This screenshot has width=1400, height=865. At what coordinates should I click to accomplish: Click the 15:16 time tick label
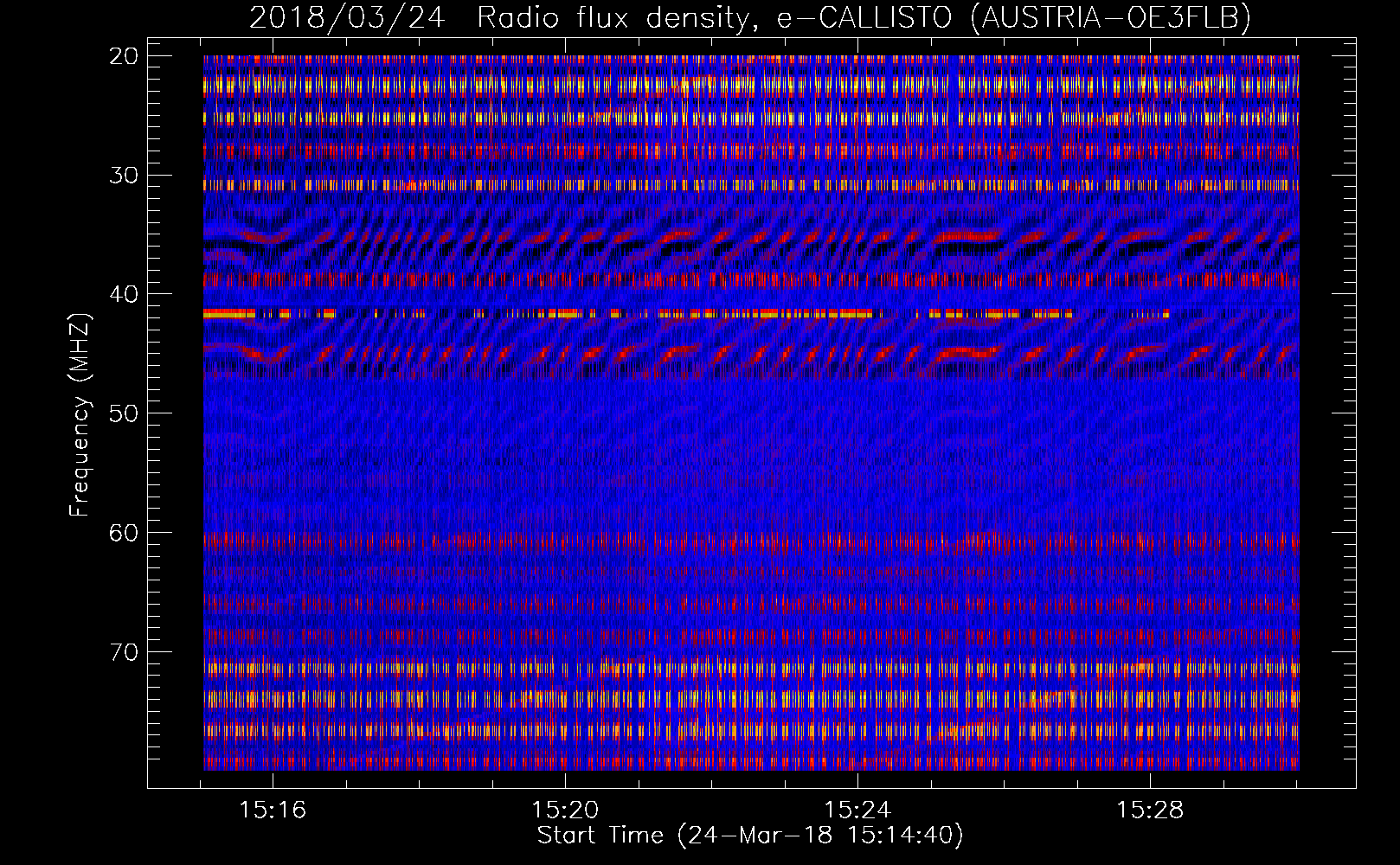pos(273,811)
